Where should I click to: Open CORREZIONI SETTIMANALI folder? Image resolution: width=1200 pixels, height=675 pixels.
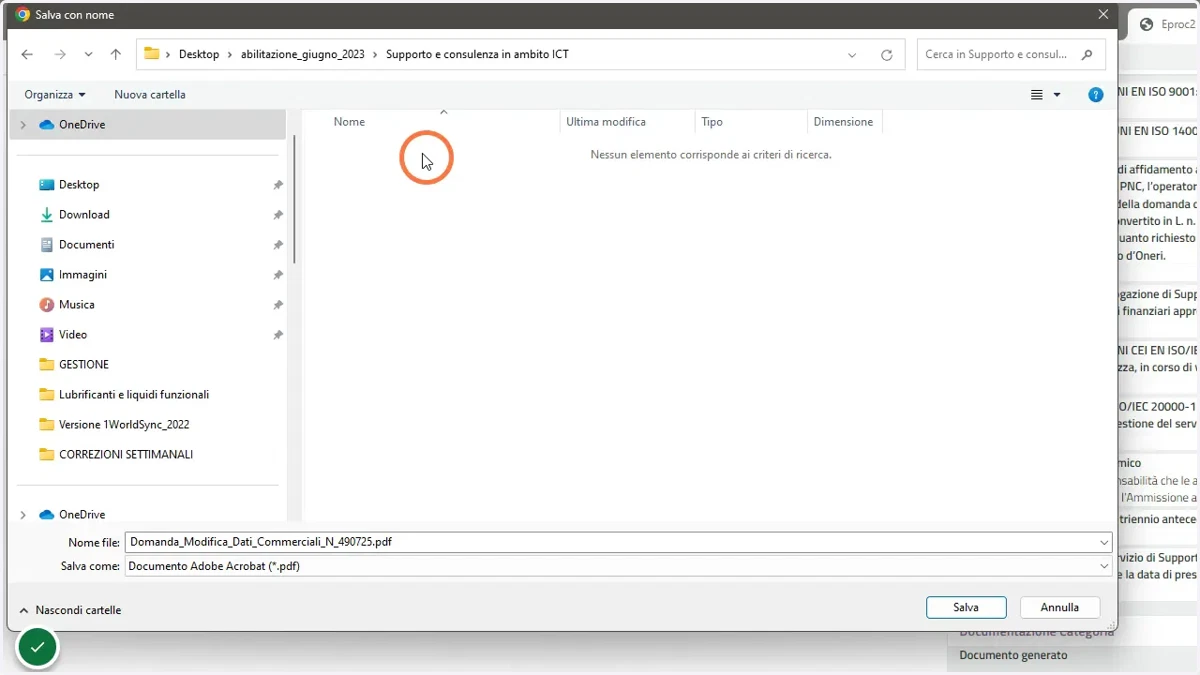click(x=126, y=455)
